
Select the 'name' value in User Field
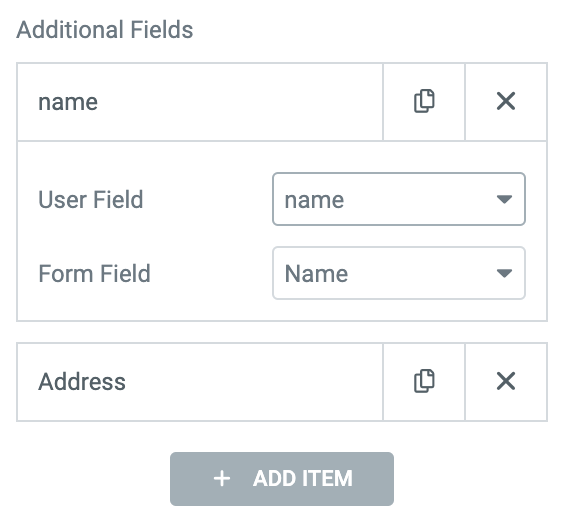[x=314, y=200]
